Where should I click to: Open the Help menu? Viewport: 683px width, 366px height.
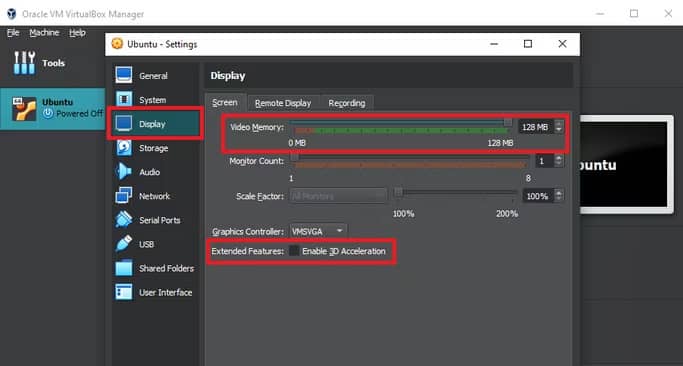point(77,33)
